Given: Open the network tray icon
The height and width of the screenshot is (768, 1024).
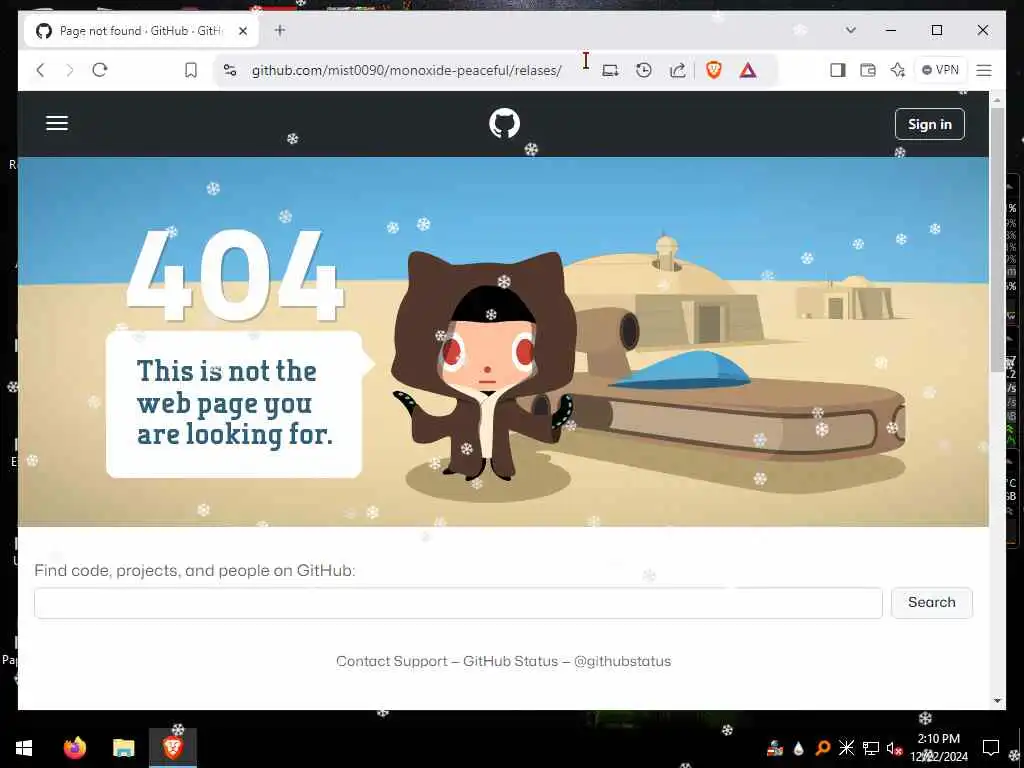Looking at the screenshot, I should point(871,748).
